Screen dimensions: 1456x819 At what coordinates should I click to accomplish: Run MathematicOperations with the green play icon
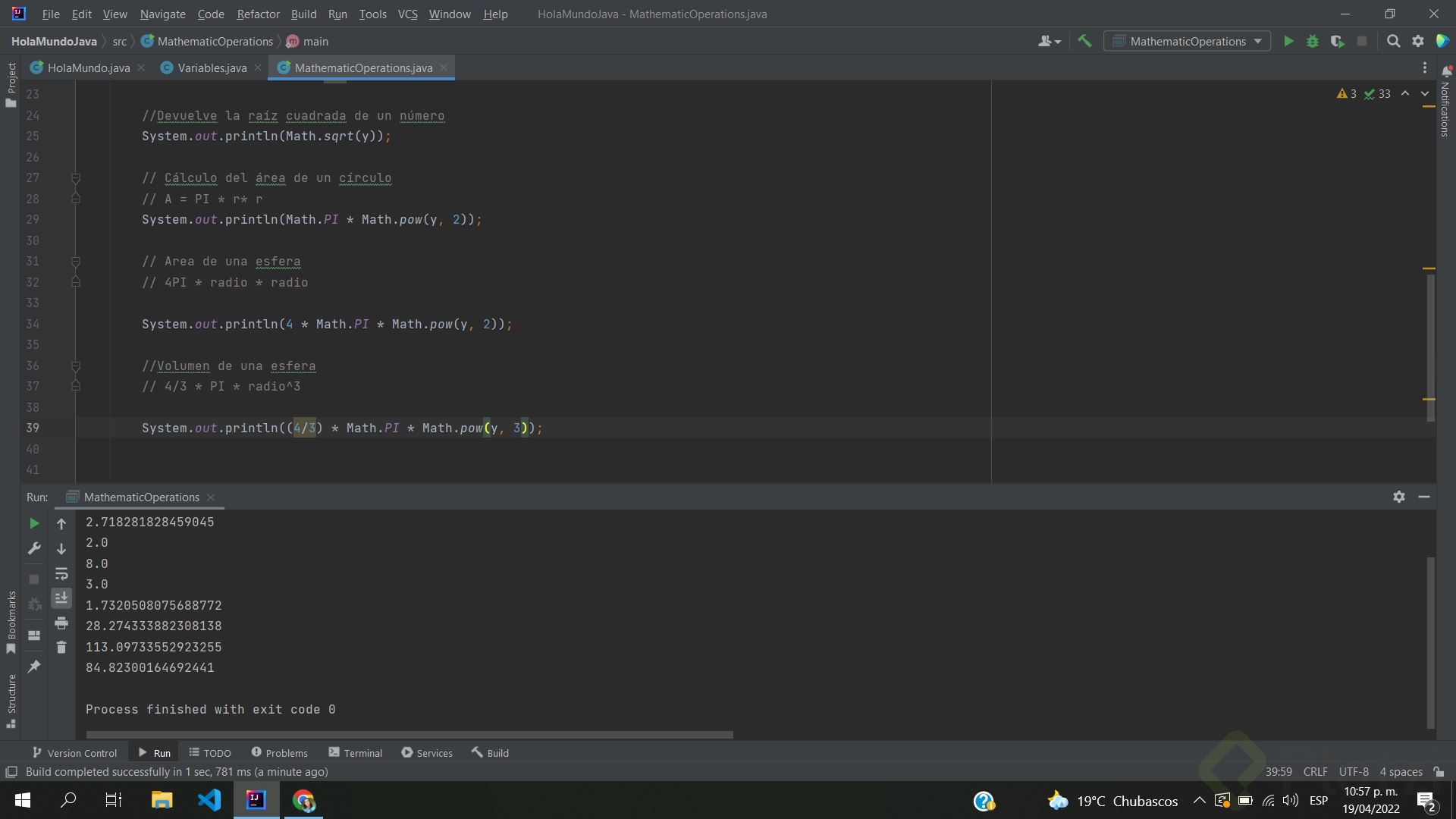point(1288,41)
